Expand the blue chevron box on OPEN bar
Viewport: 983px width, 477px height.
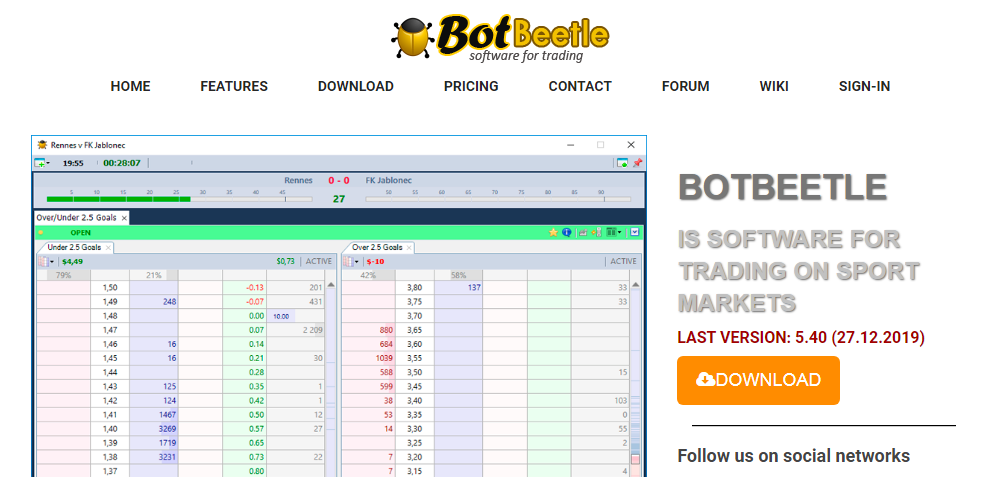634,232
